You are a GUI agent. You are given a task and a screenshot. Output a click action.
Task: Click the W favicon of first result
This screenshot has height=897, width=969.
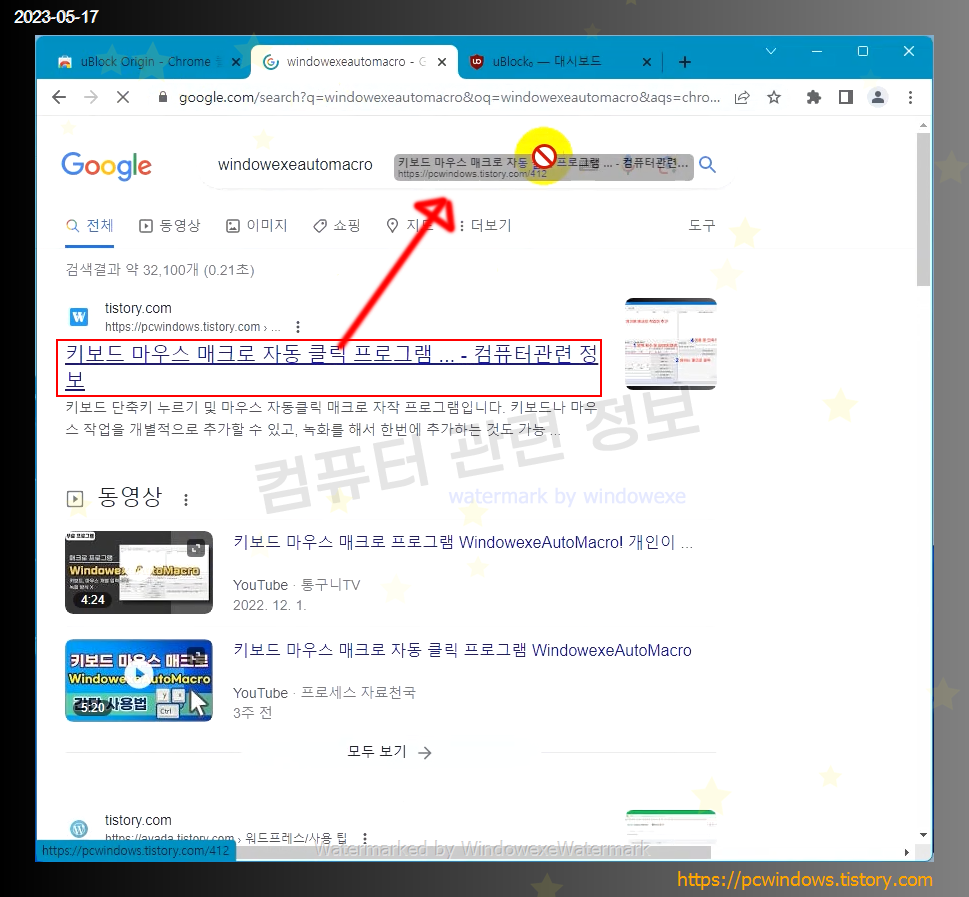click(x=78, y=317)
